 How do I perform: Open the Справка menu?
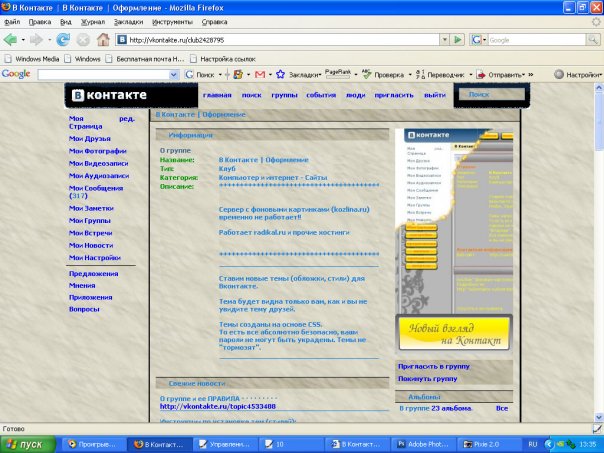(x=214, y=22)
